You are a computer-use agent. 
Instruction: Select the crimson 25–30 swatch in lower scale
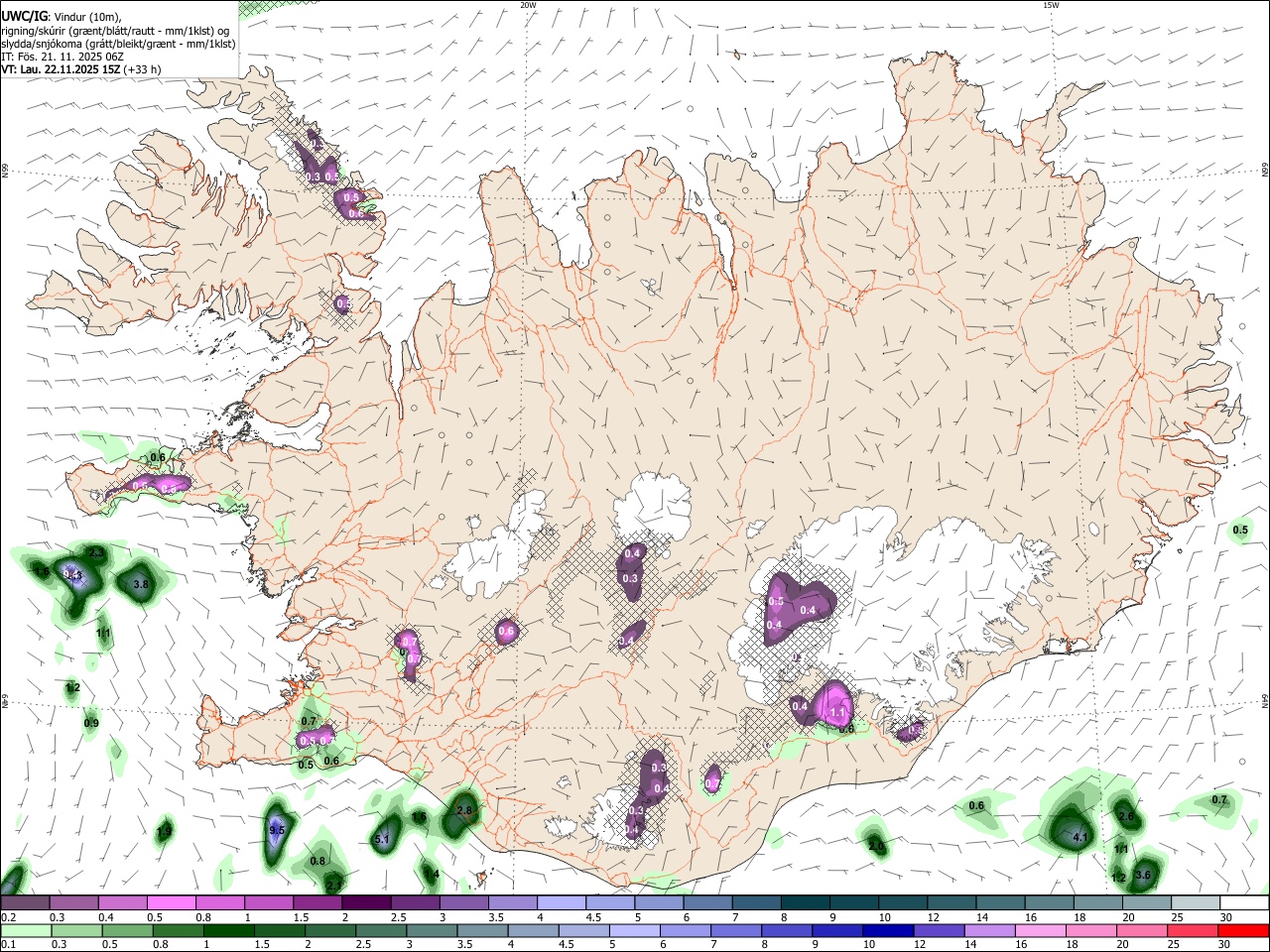tap(1193, 931)
